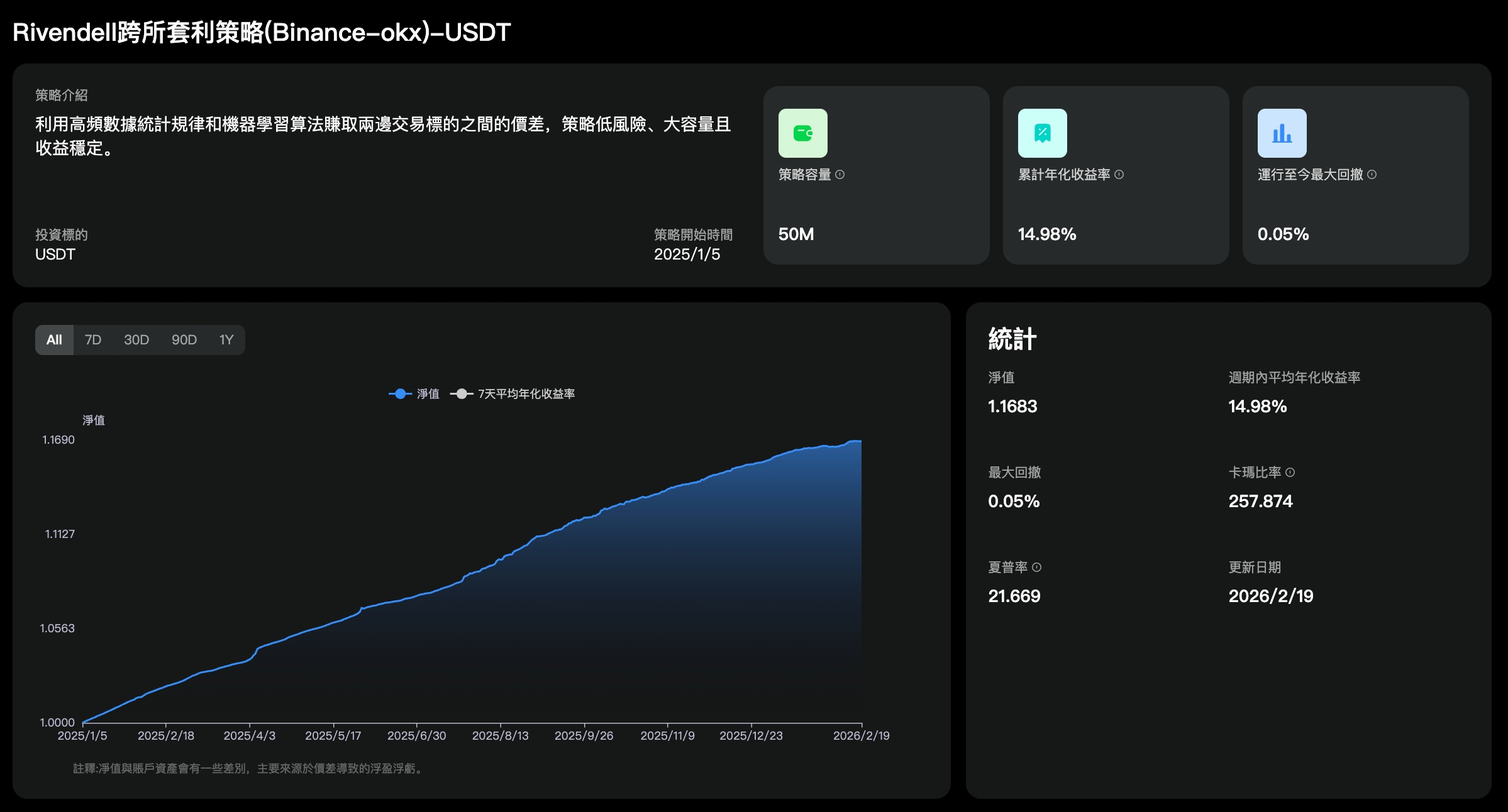Click info icon next to 運行至今最大回撤
This screenshot has width=1508, height=812.
(1372, 175)
